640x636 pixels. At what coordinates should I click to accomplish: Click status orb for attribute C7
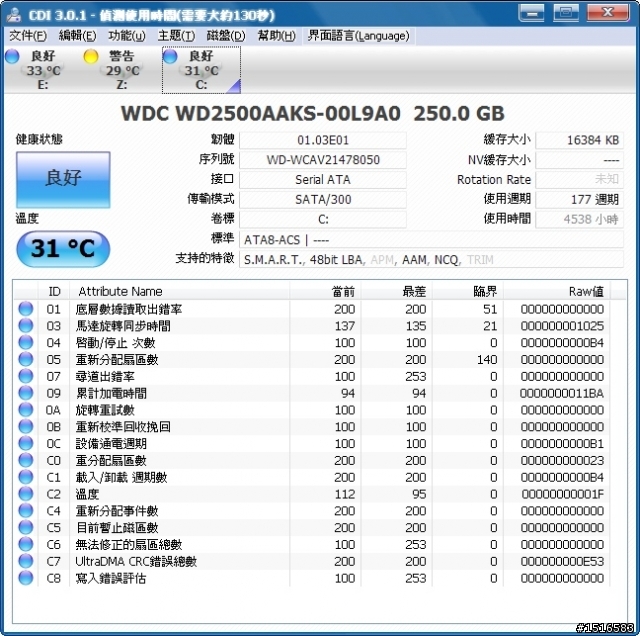pos(26,561)
